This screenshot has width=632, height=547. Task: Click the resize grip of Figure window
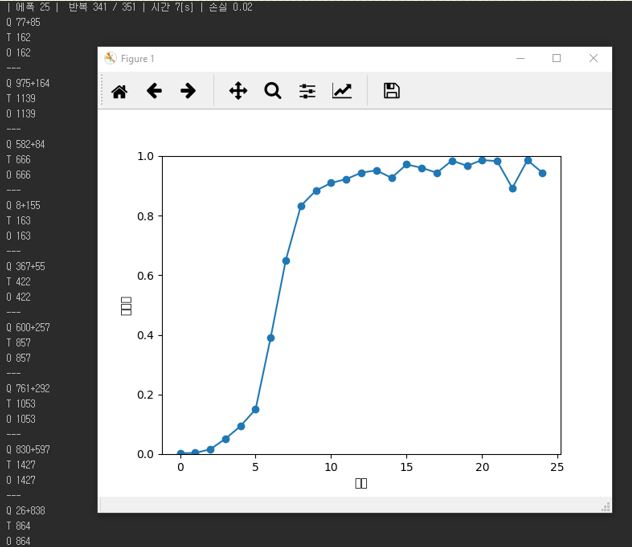[x=606, y=507]
